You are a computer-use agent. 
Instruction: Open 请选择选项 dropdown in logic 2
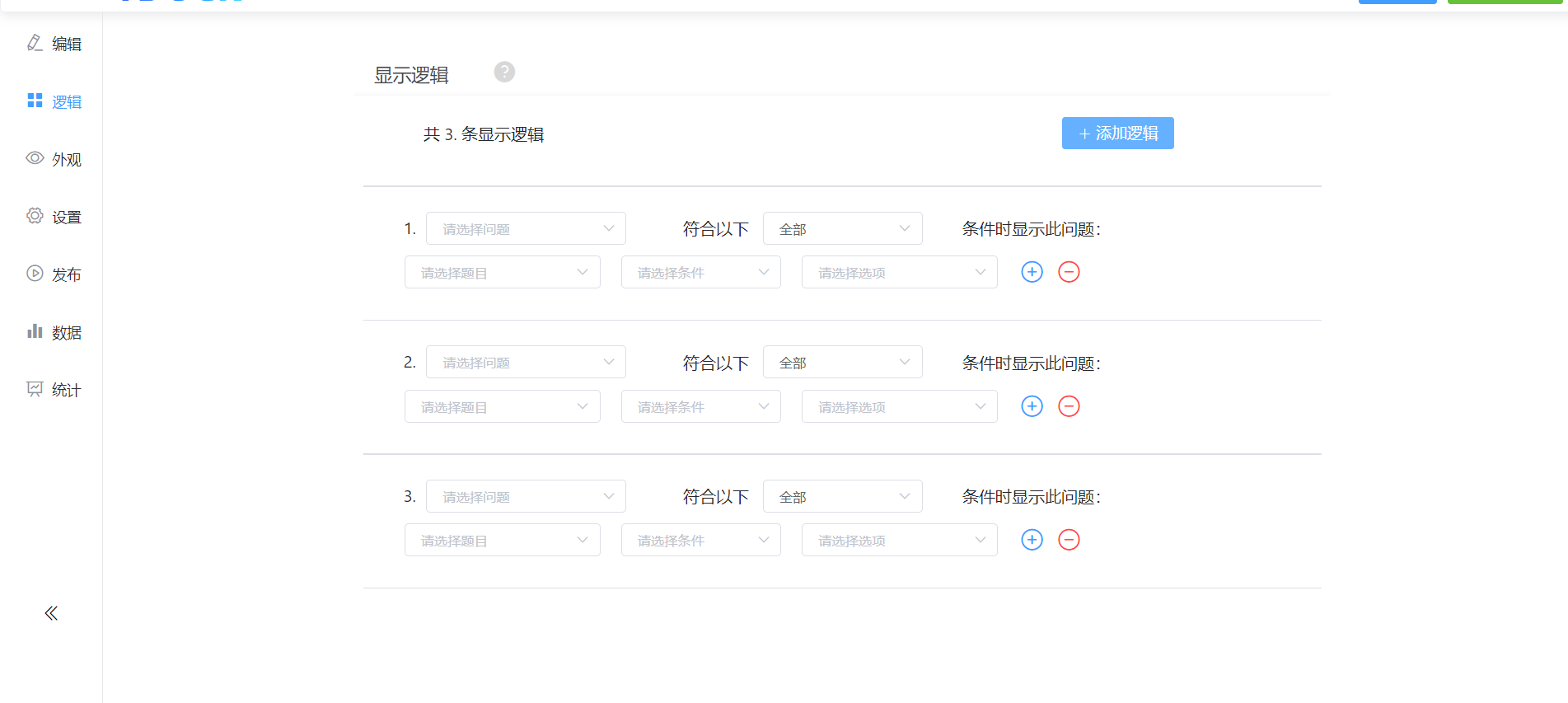click(899, 406)
